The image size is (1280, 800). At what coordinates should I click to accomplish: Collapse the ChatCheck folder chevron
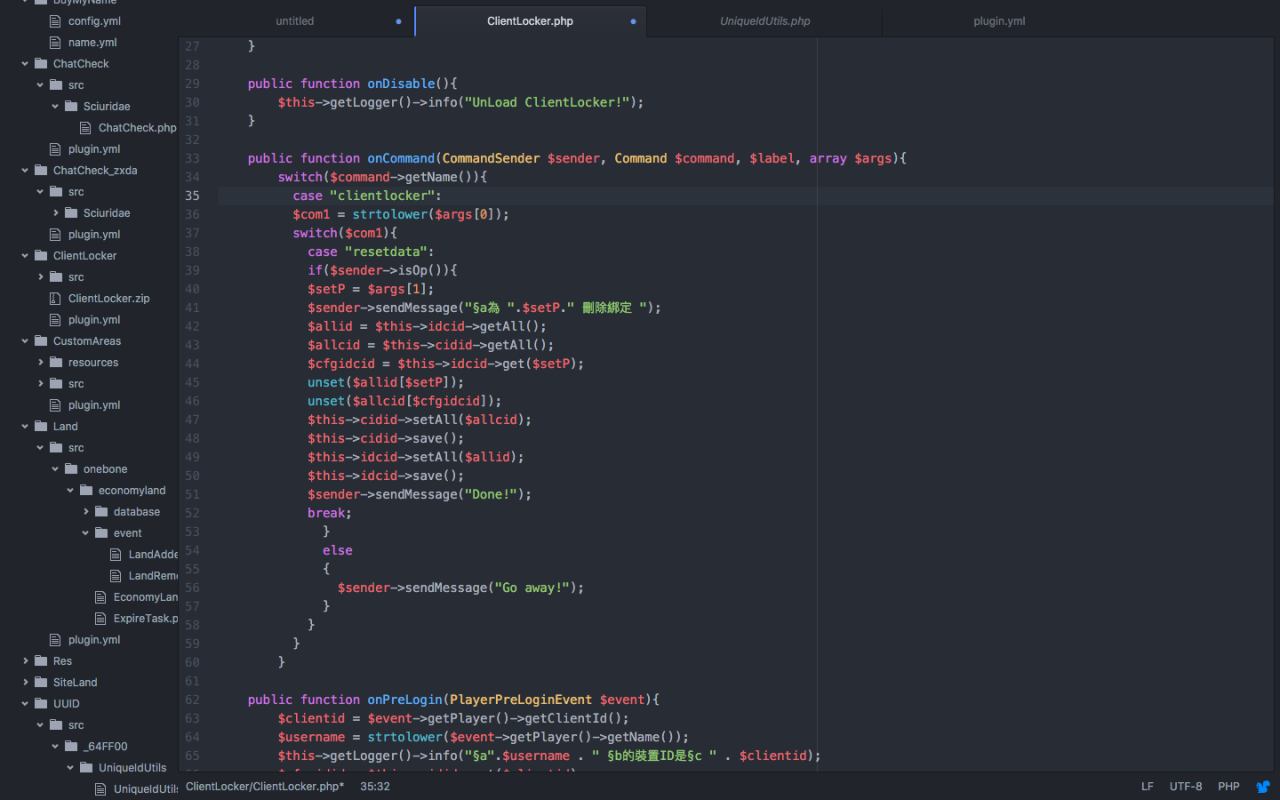pos(25,64)
